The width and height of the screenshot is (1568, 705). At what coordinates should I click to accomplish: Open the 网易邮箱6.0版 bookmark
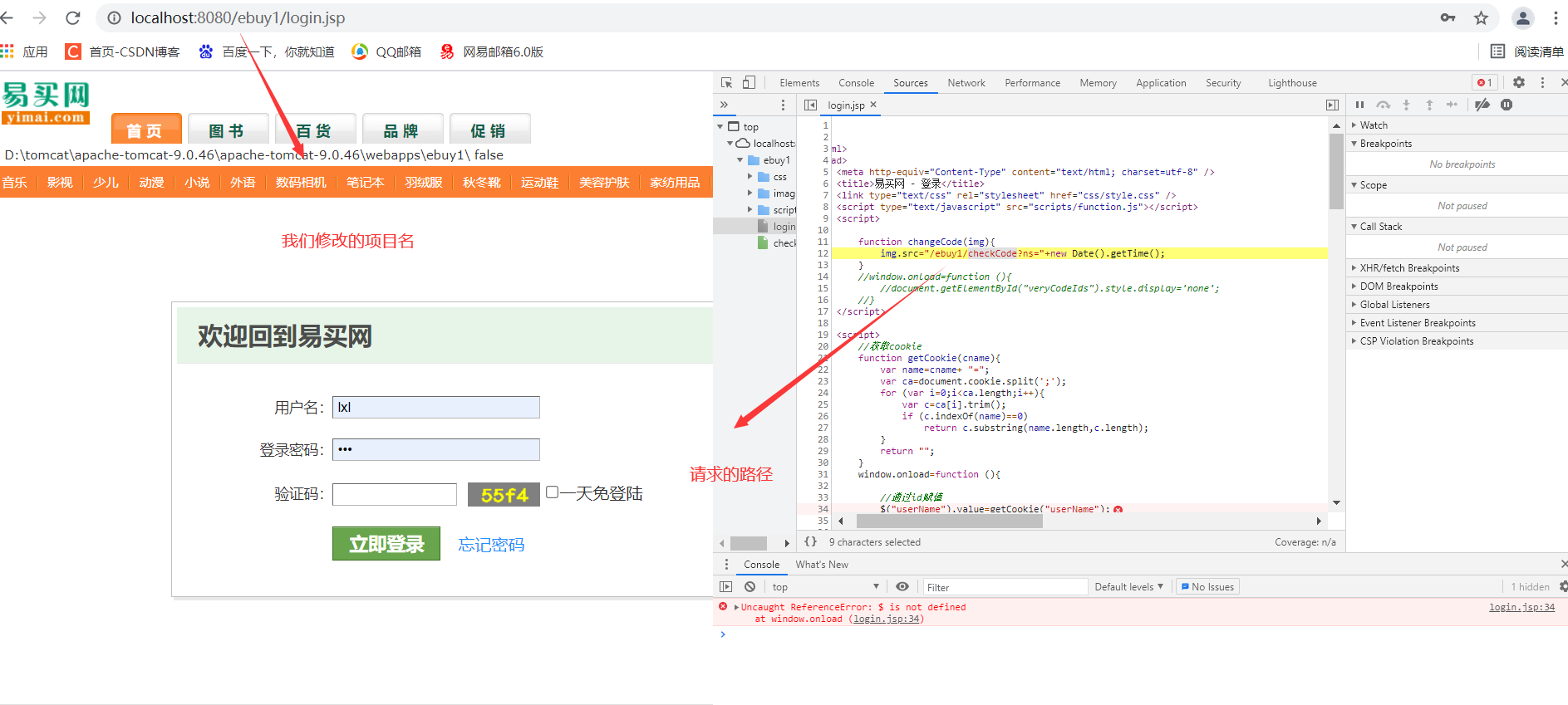491,51
